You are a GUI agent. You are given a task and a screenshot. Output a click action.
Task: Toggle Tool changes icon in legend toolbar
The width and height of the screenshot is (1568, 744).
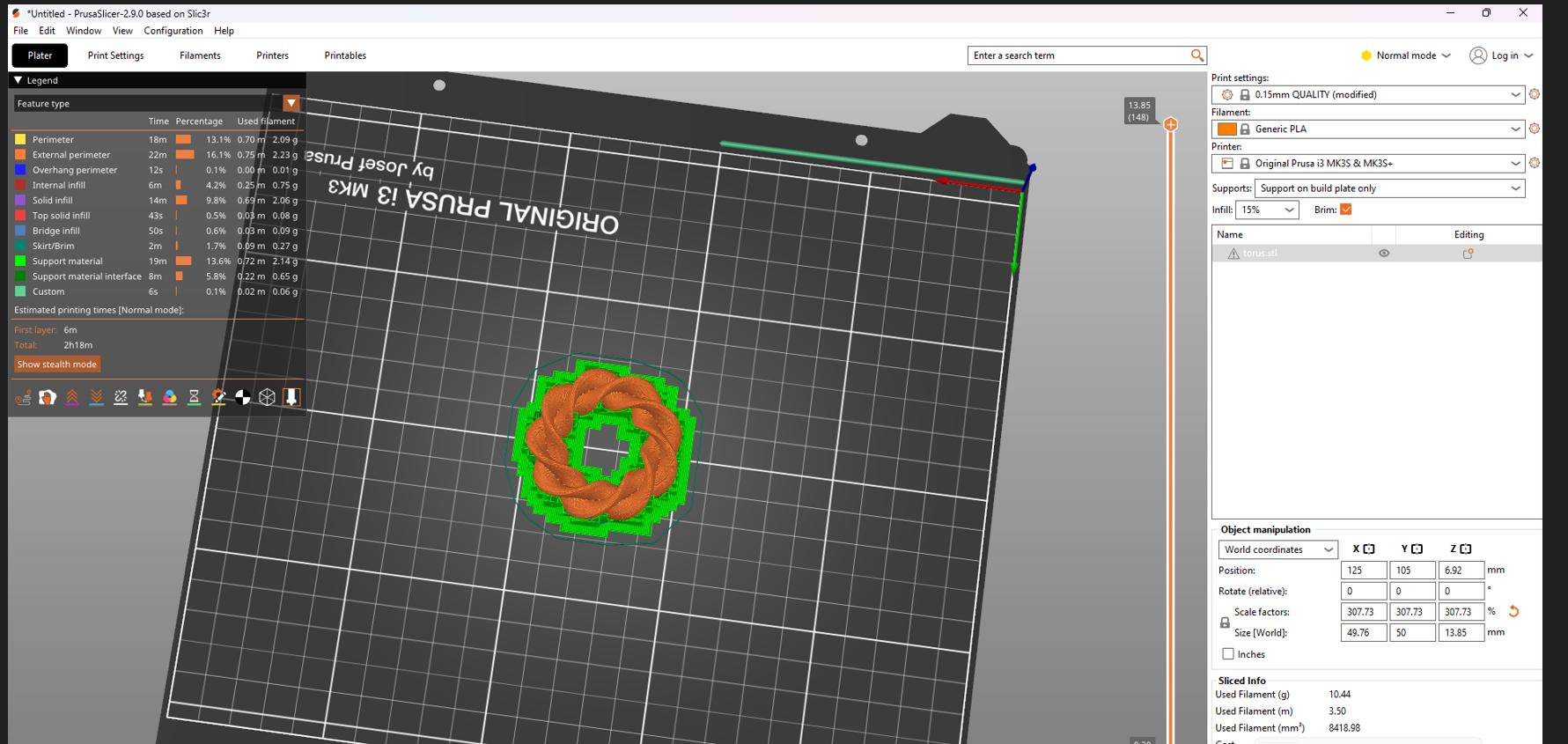click(145, 397)
